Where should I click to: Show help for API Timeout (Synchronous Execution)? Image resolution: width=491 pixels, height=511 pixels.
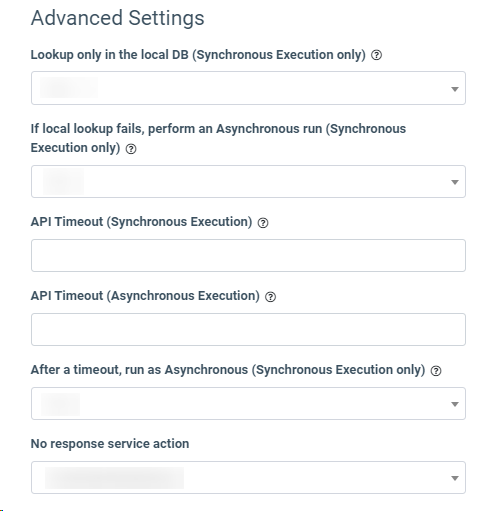[263, 223]
